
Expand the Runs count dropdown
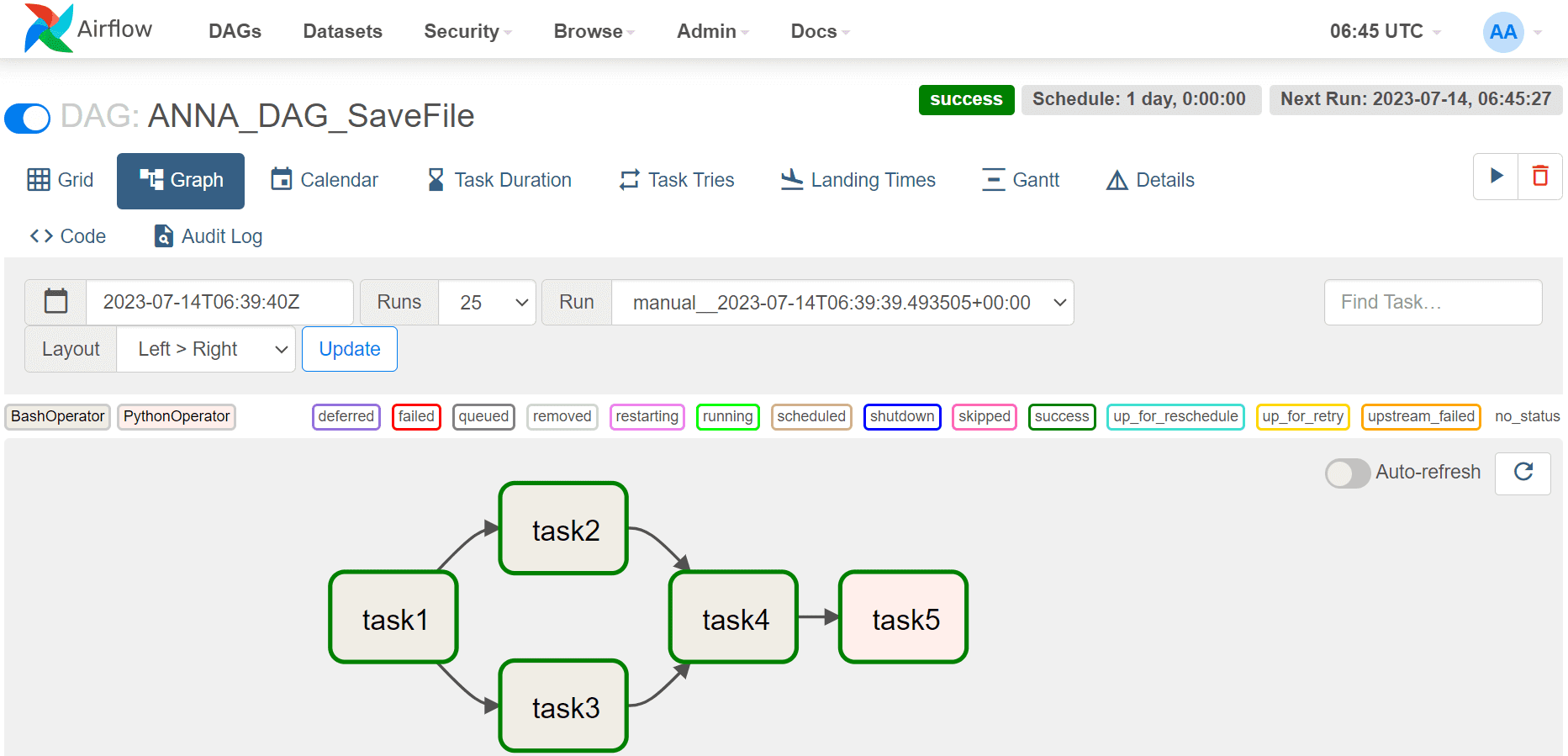pyautogui.click(x=487, y=302)
